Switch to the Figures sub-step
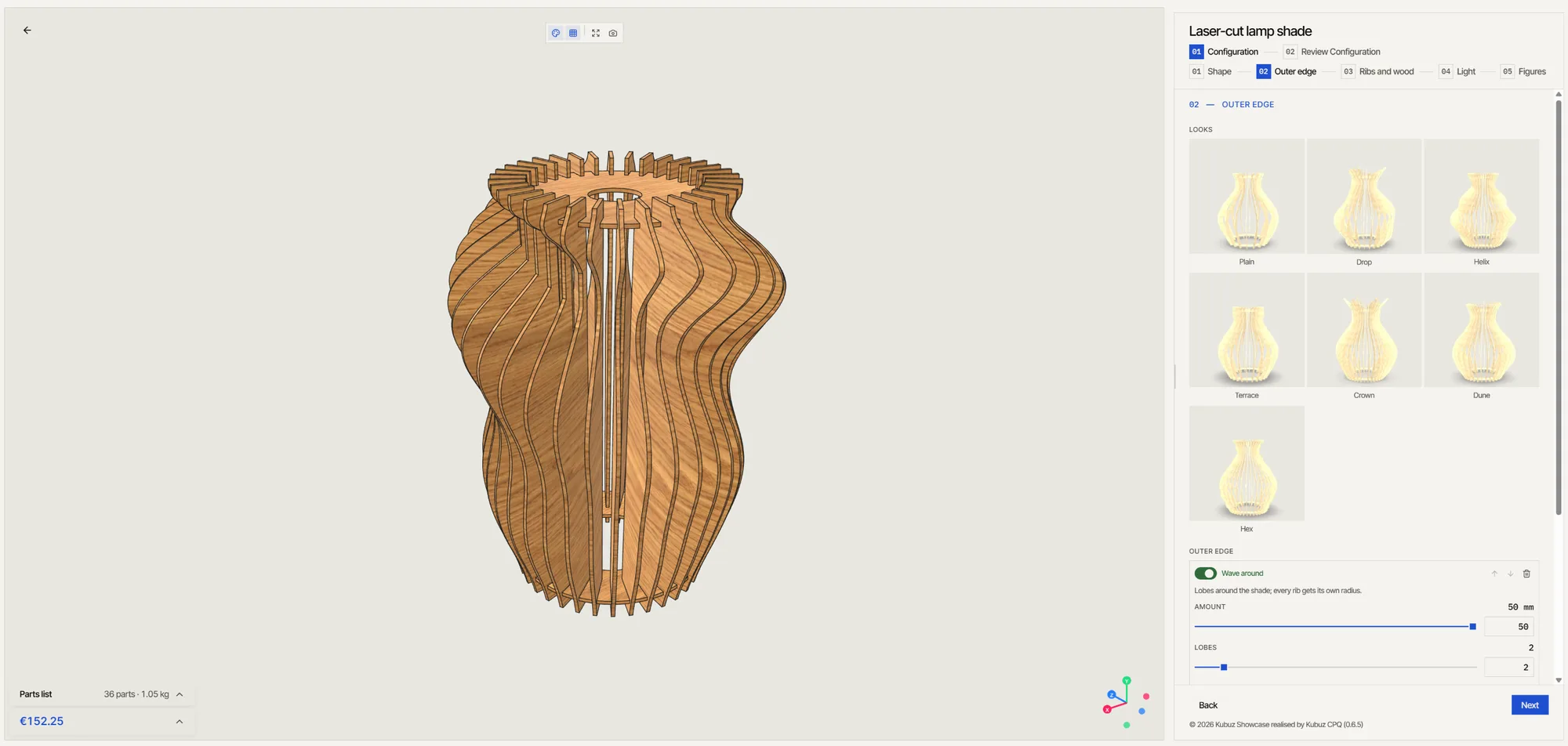This screenshot has width=1568, height=746. click(x=1523, y=71)
